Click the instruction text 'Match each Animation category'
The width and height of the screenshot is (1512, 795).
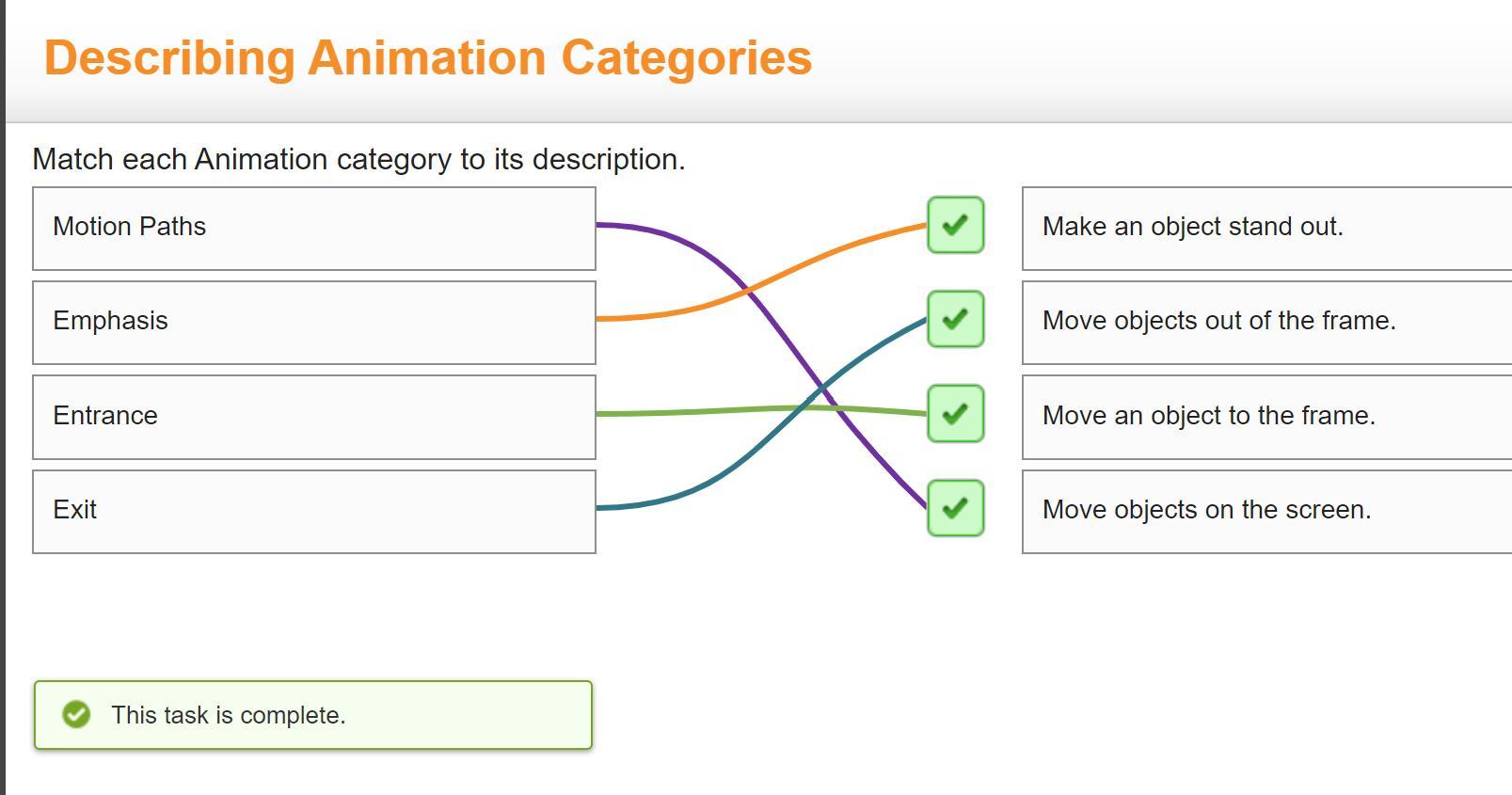pyautogui.click(x=242, y=160)
